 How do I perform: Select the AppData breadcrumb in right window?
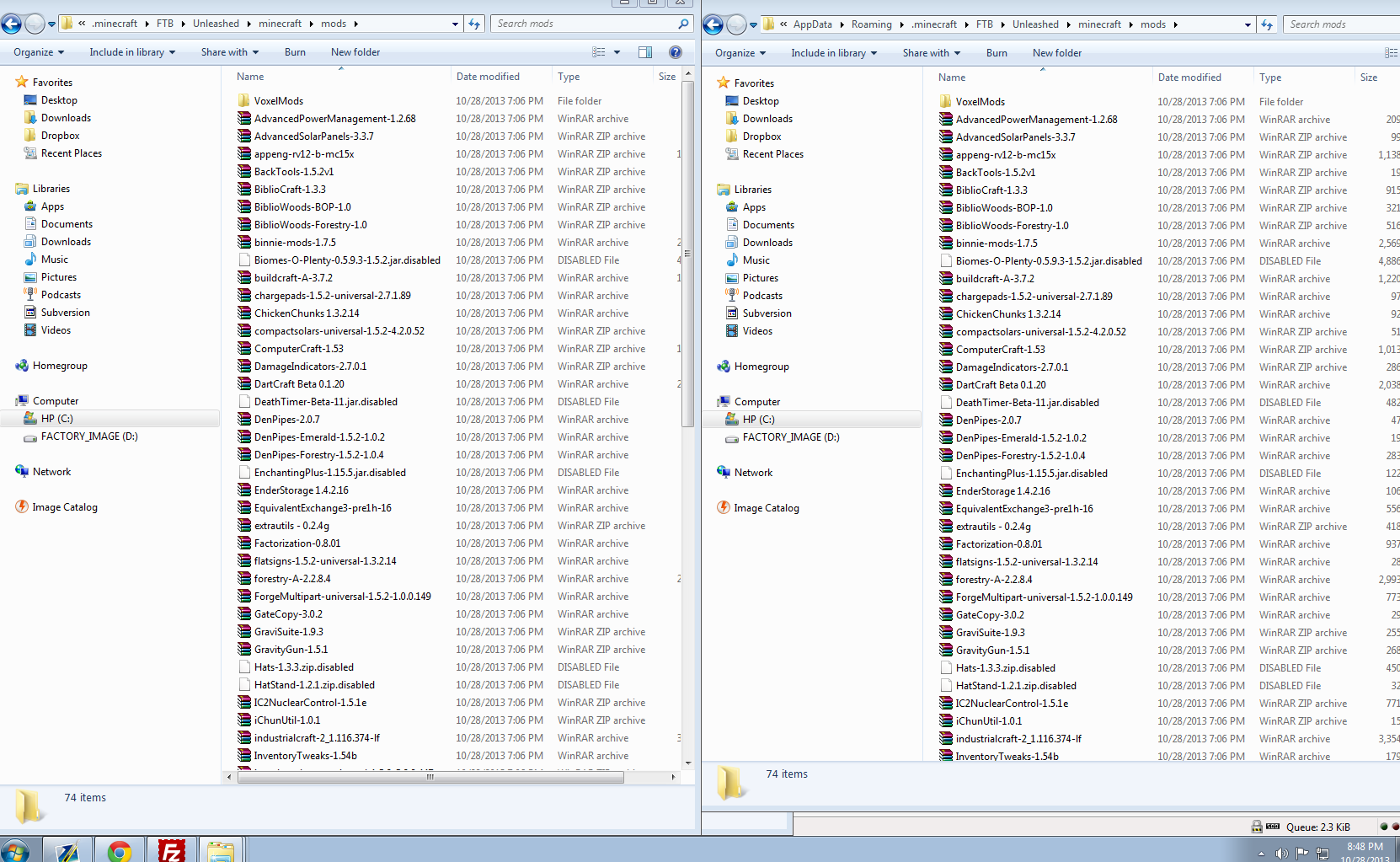812,25
